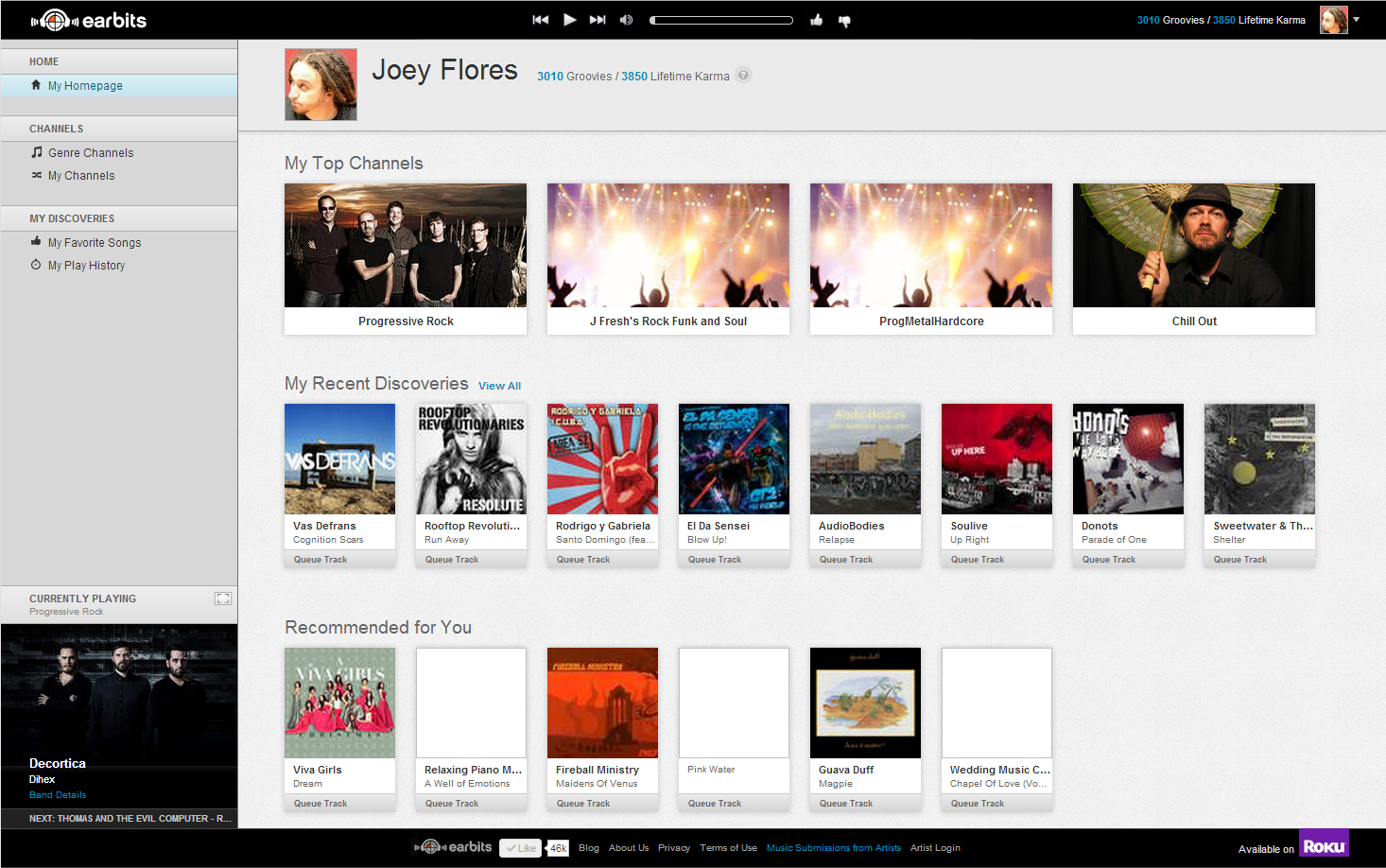Screen dimensions: 1386x868
Task: Click the Earbits logo in top bar
Action: pyautogui.click(x=89, y=20)
